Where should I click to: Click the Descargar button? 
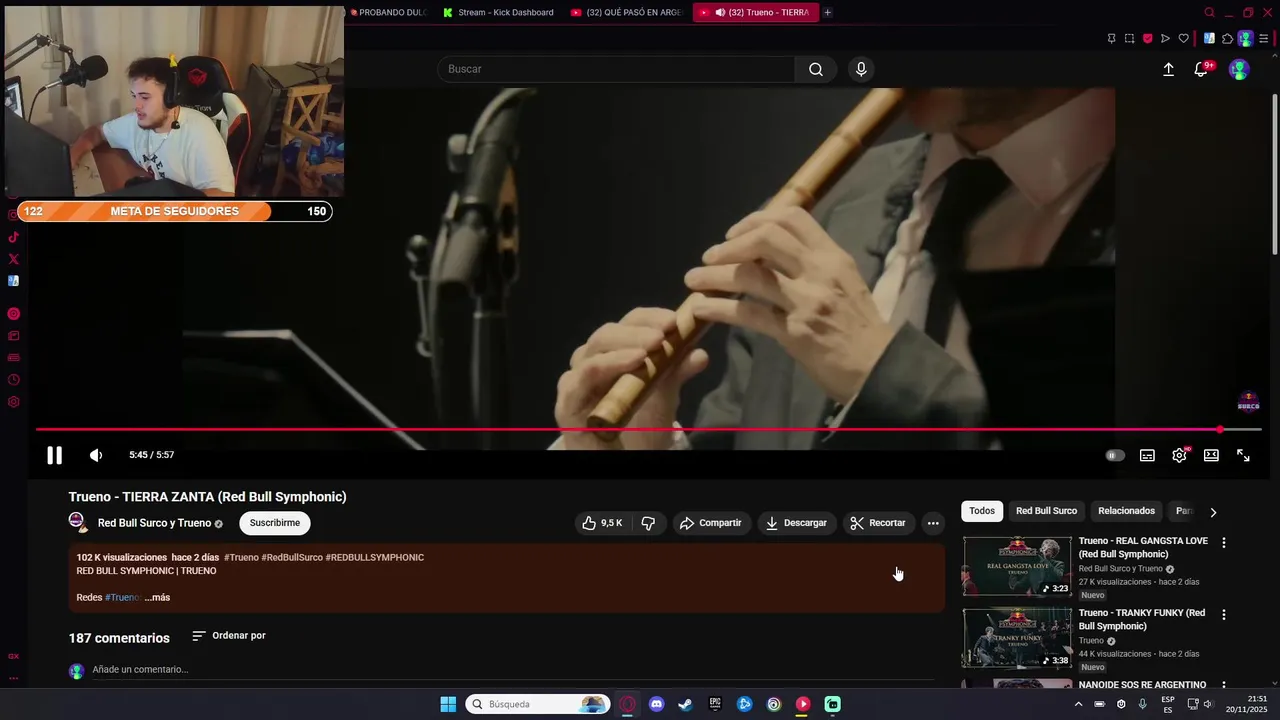click(796, 523)
